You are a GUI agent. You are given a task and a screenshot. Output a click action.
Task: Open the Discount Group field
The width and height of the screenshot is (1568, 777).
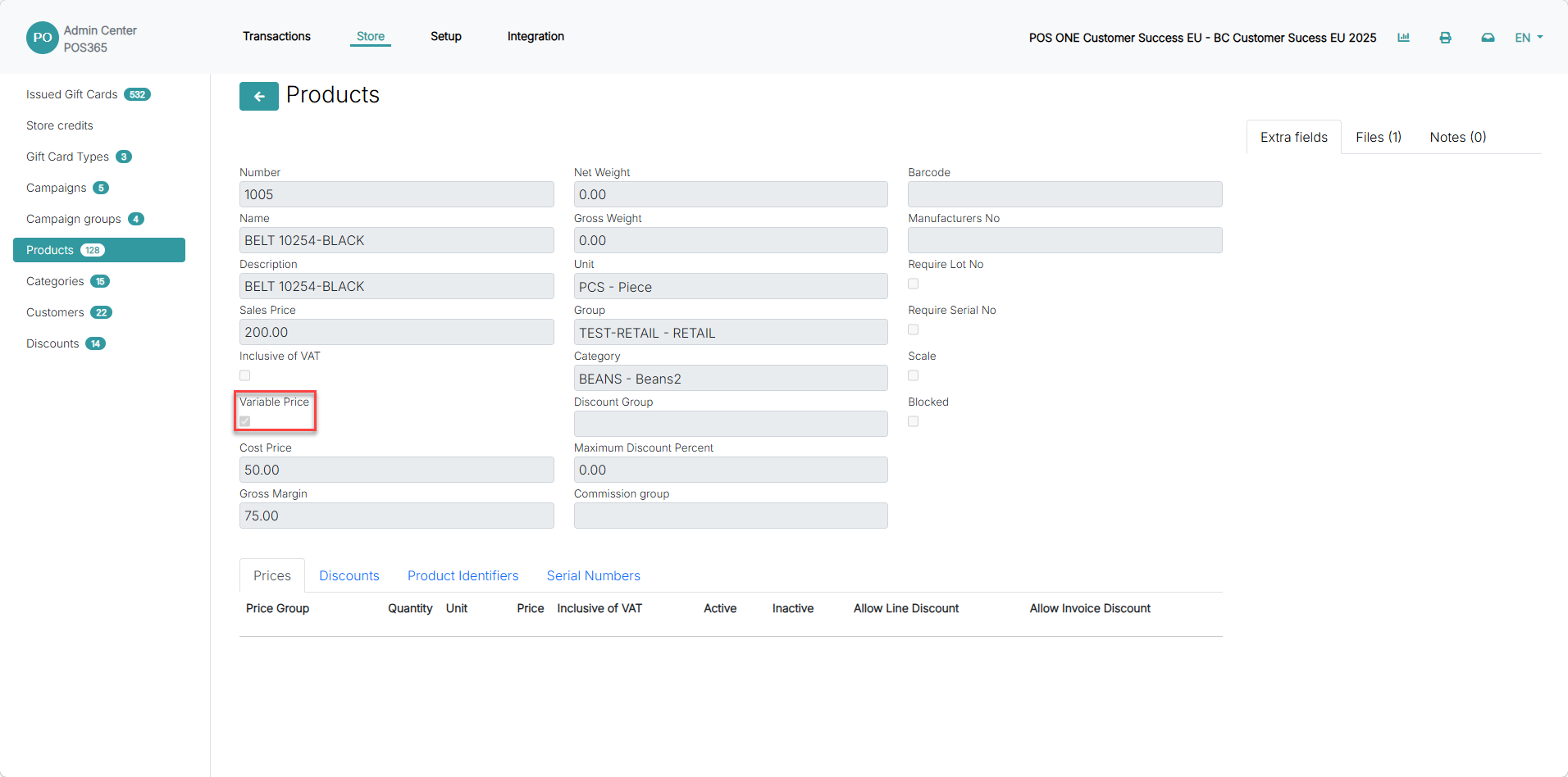click(731, 424)
